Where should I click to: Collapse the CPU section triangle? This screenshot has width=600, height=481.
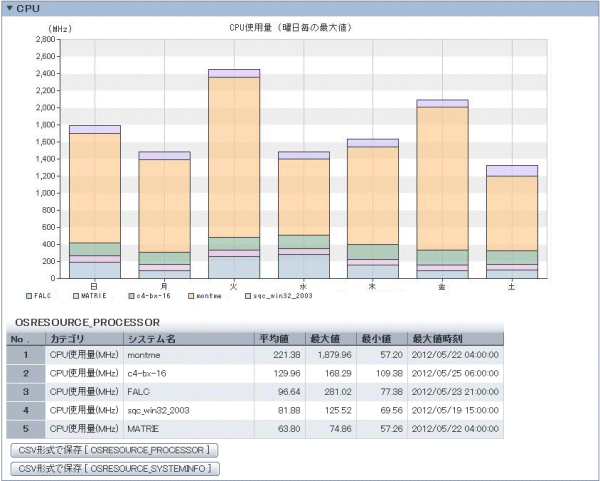pyautogui.click(x=9, y=8)
